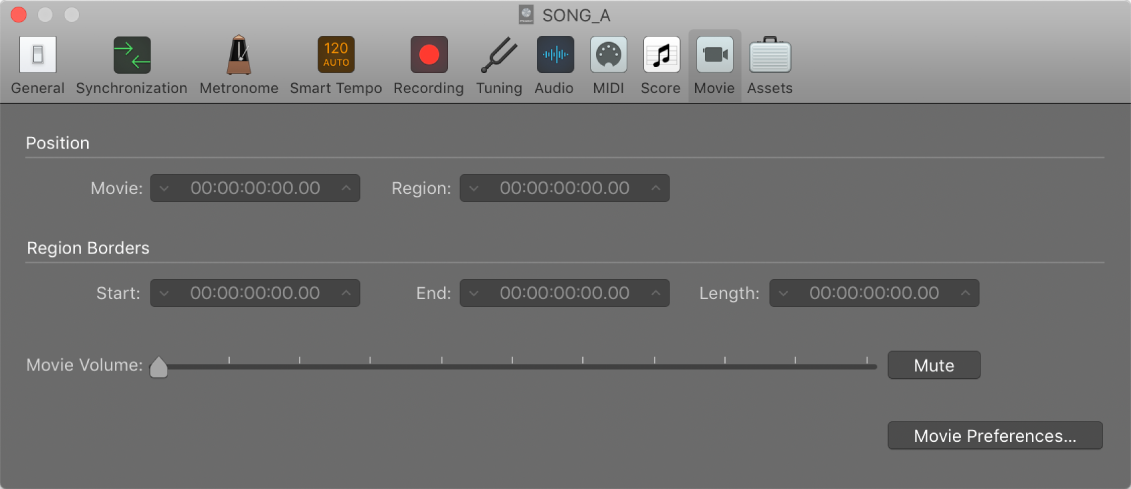
Task: Click the Movie tab label
Action: (x=714, y=88)
